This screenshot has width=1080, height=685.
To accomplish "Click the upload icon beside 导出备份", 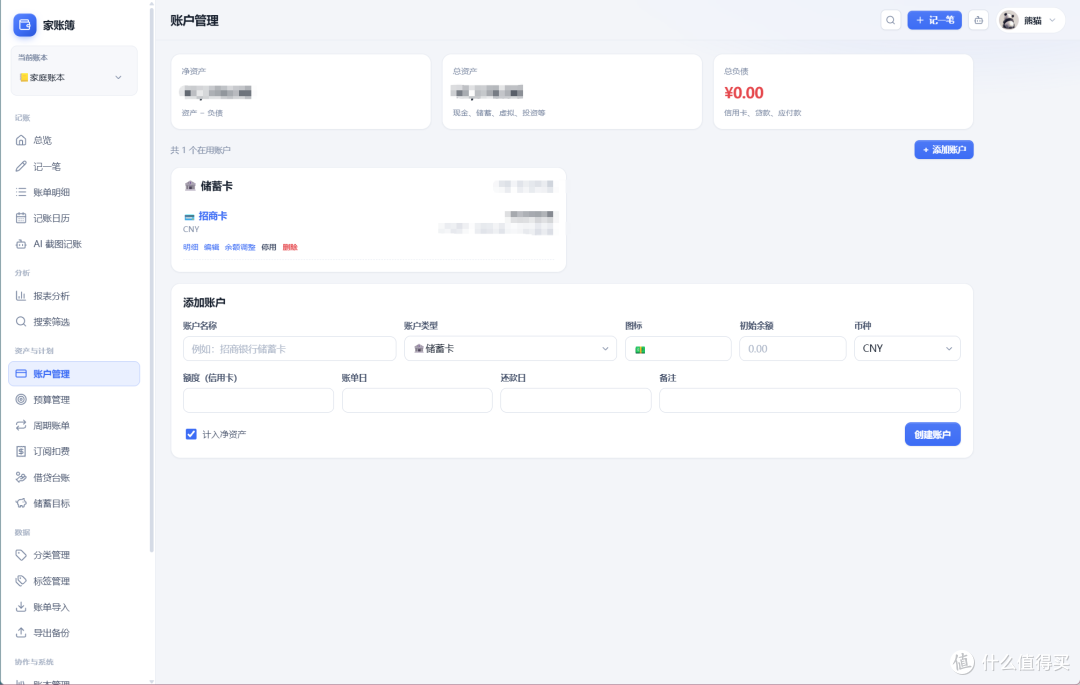I will tap(21, 633).
